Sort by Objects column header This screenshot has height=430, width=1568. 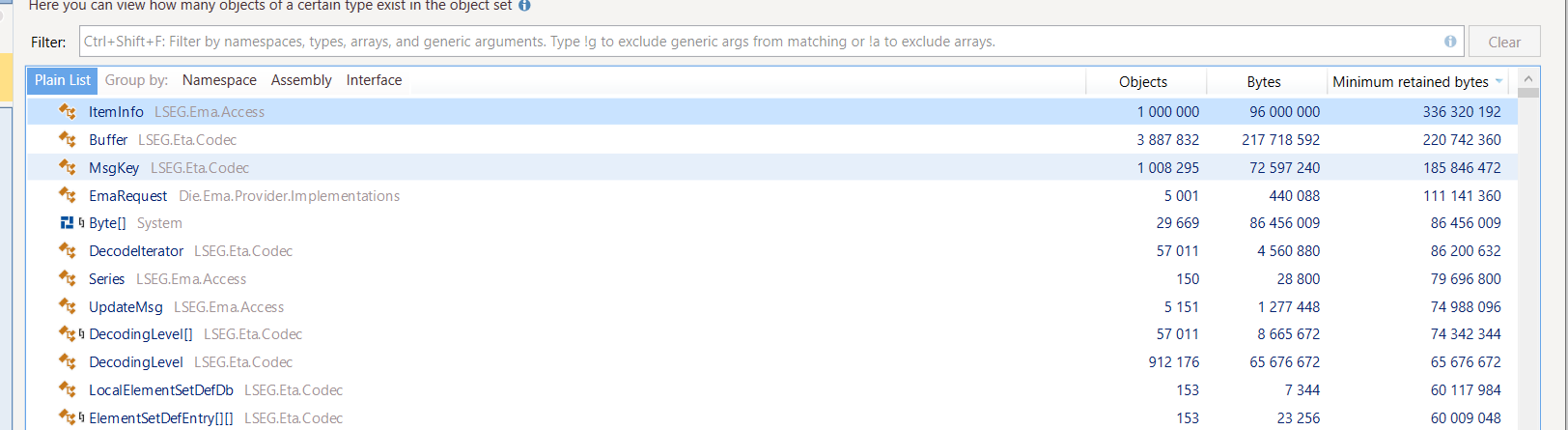click(x=1145, y=82)
